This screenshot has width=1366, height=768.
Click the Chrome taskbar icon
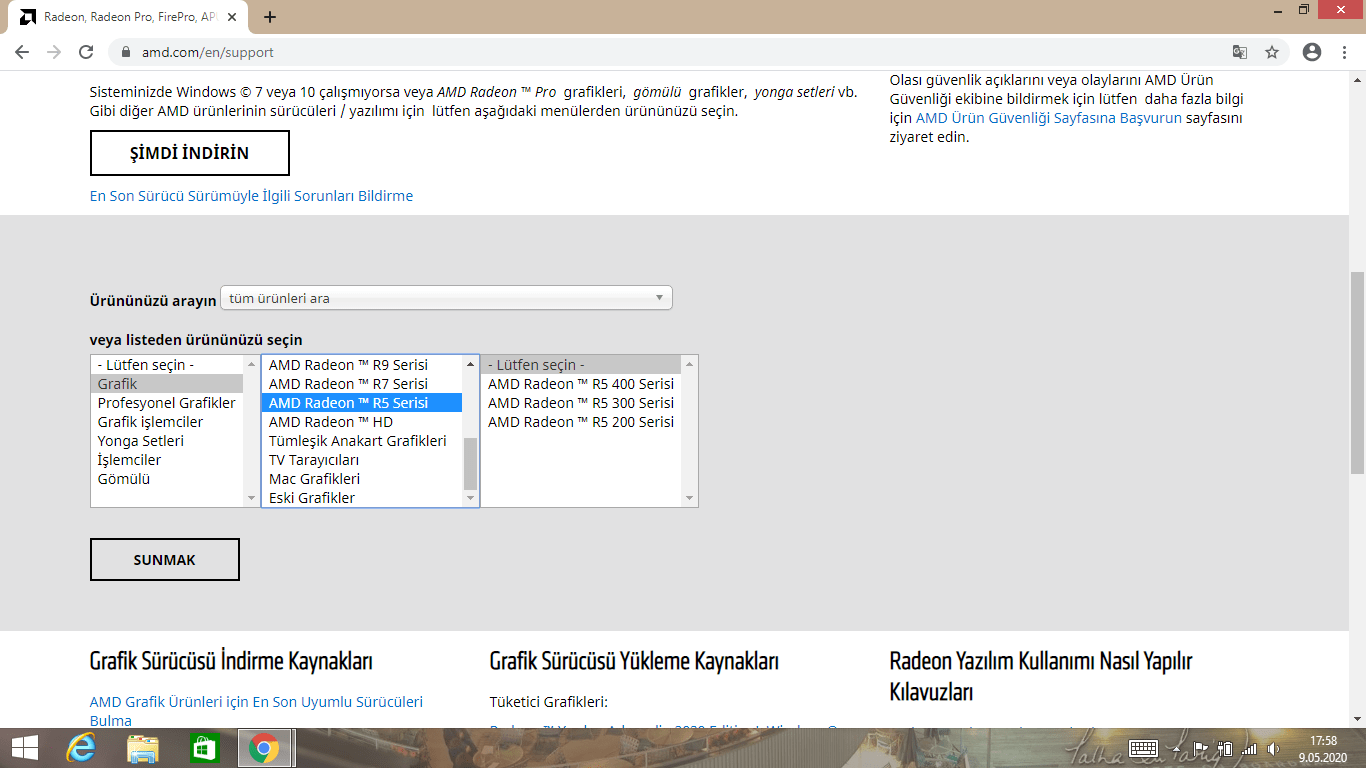[x=264, y=748]
